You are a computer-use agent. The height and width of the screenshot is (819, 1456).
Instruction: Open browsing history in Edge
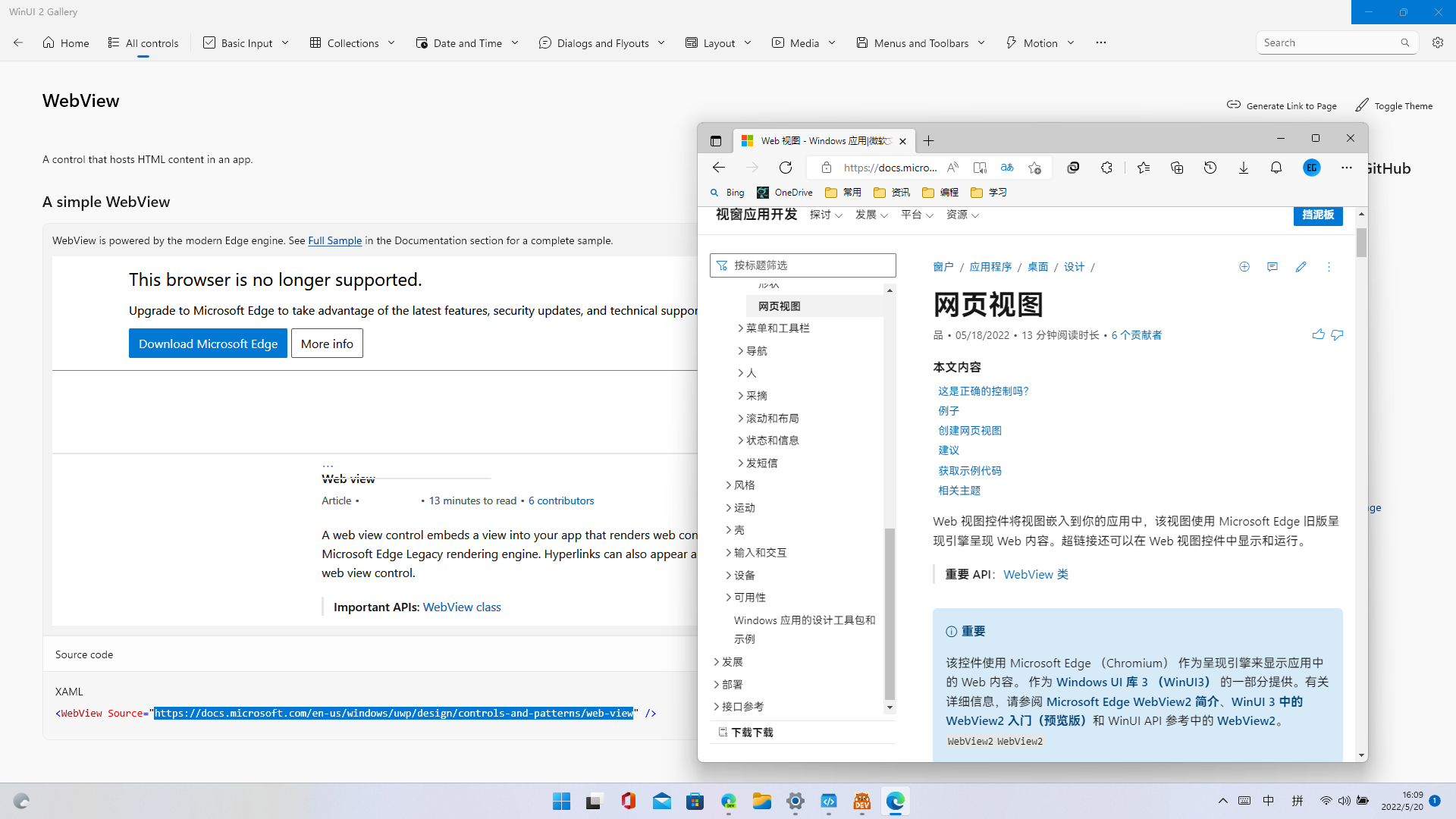coord(1210,168)
